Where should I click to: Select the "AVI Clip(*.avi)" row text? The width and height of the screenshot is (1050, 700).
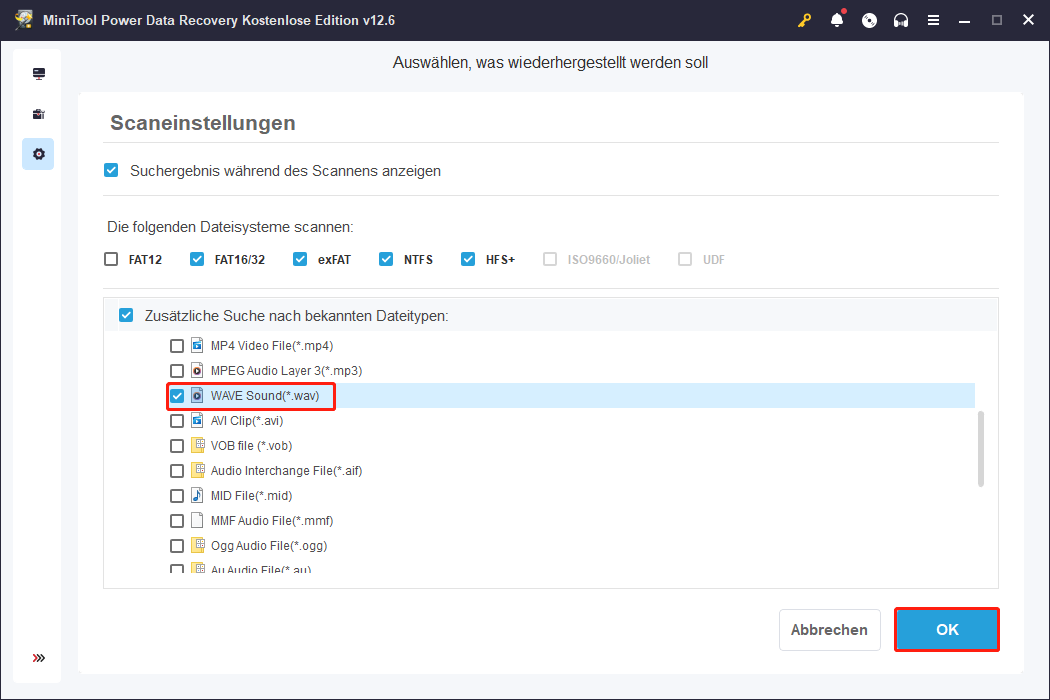pyautogui.click(x=247, y=421)
